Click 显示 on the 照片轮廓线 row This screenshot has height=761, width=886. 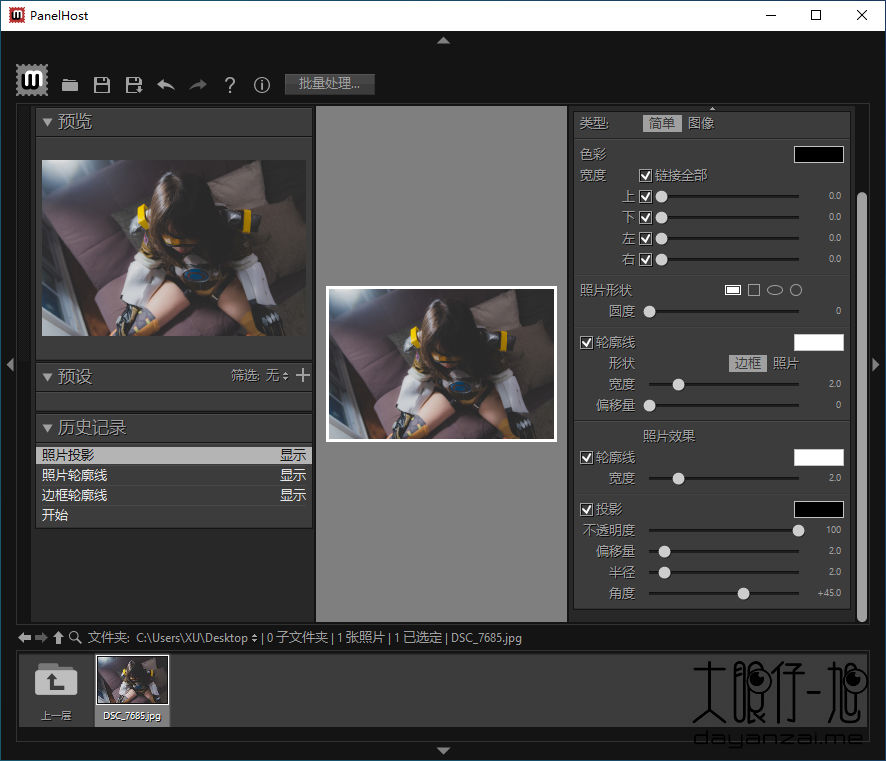pos(293,475)
